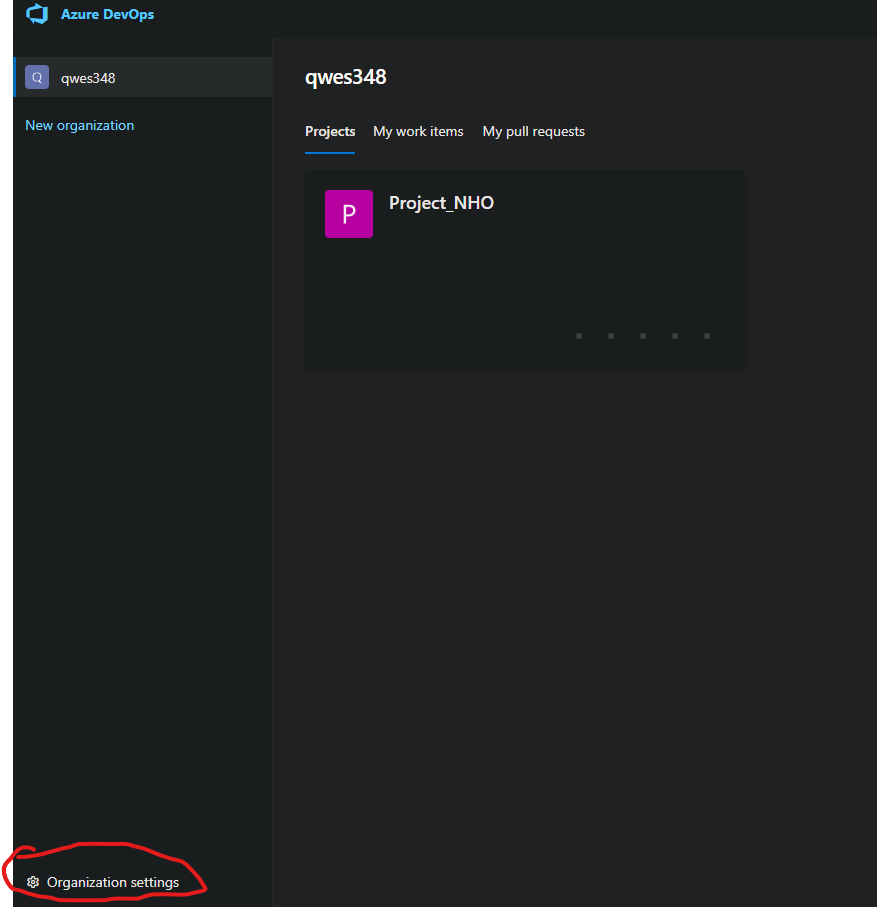Open the Azure DevOps home link
The image size is (877, 907).
click(x=108, y=14)
